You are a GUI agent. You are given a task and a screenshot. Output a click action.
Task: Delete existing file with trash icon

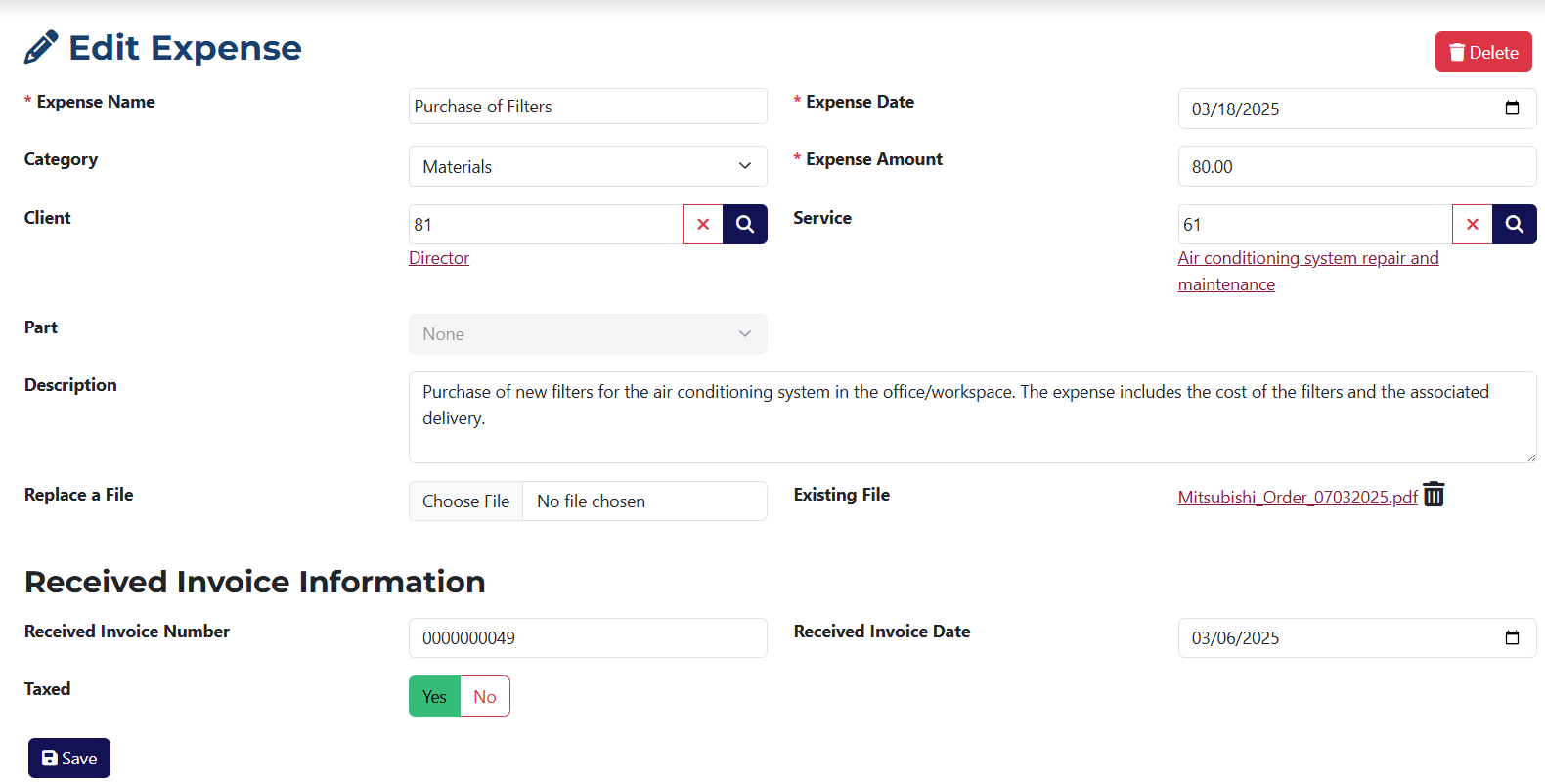pyautogui.click(x=1434, y=495)
